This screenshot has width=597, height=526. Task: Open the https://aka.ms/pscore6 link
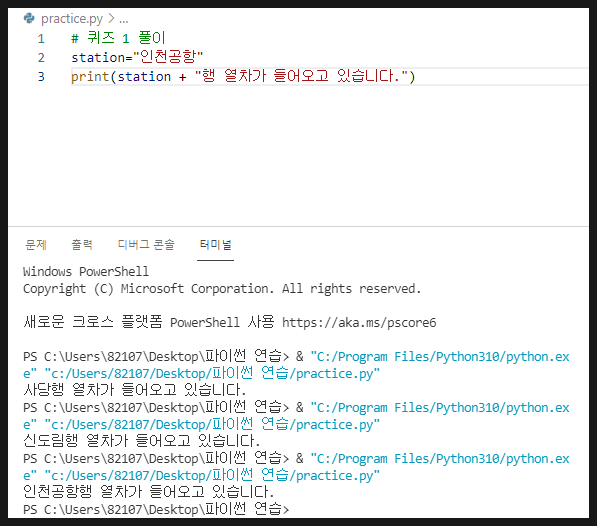coord(359,323)
